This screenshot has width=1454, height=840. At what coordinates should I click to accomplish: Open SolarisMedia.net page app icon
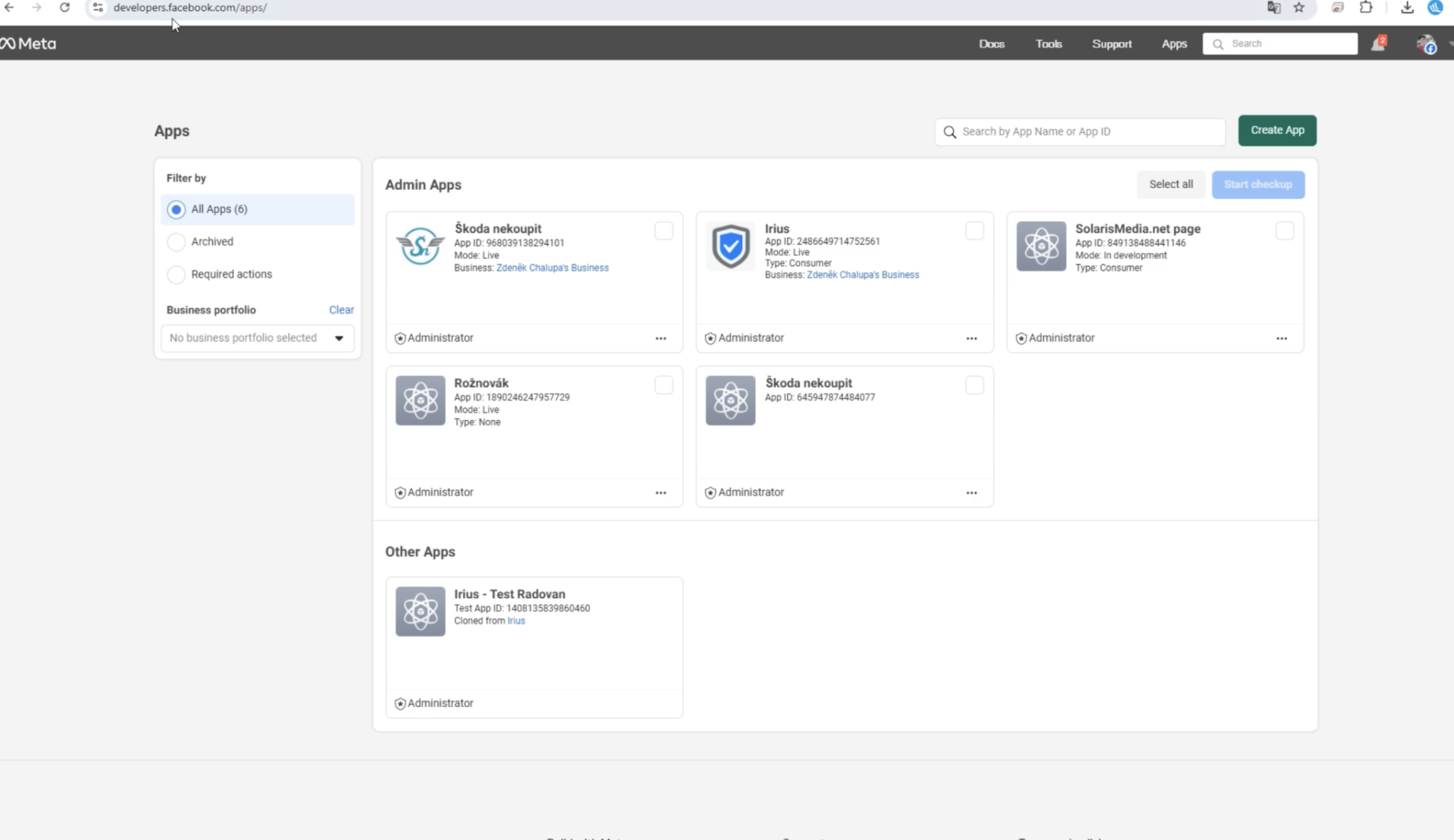click(1041, 247)
